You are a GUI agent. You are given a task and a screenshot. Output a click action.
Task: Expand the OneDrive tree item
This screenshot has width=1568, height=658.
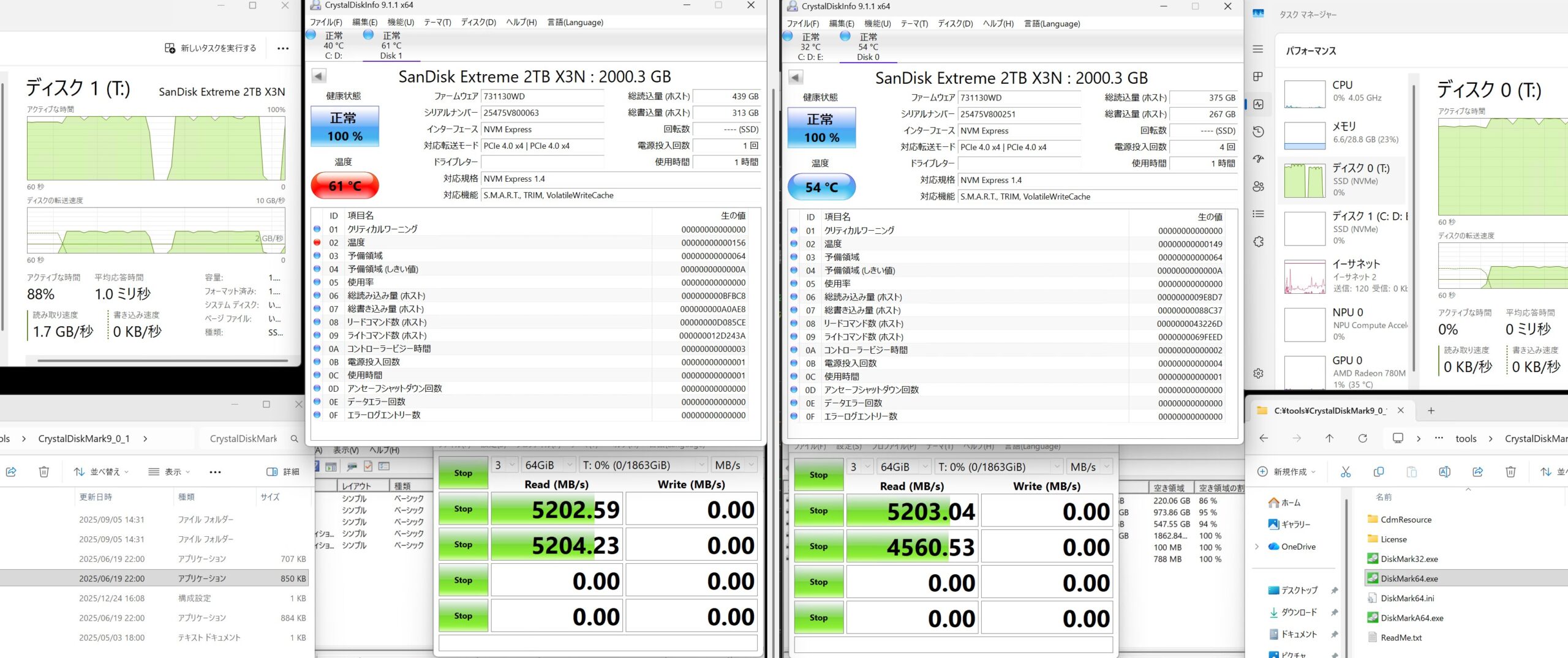[1257, 547]
